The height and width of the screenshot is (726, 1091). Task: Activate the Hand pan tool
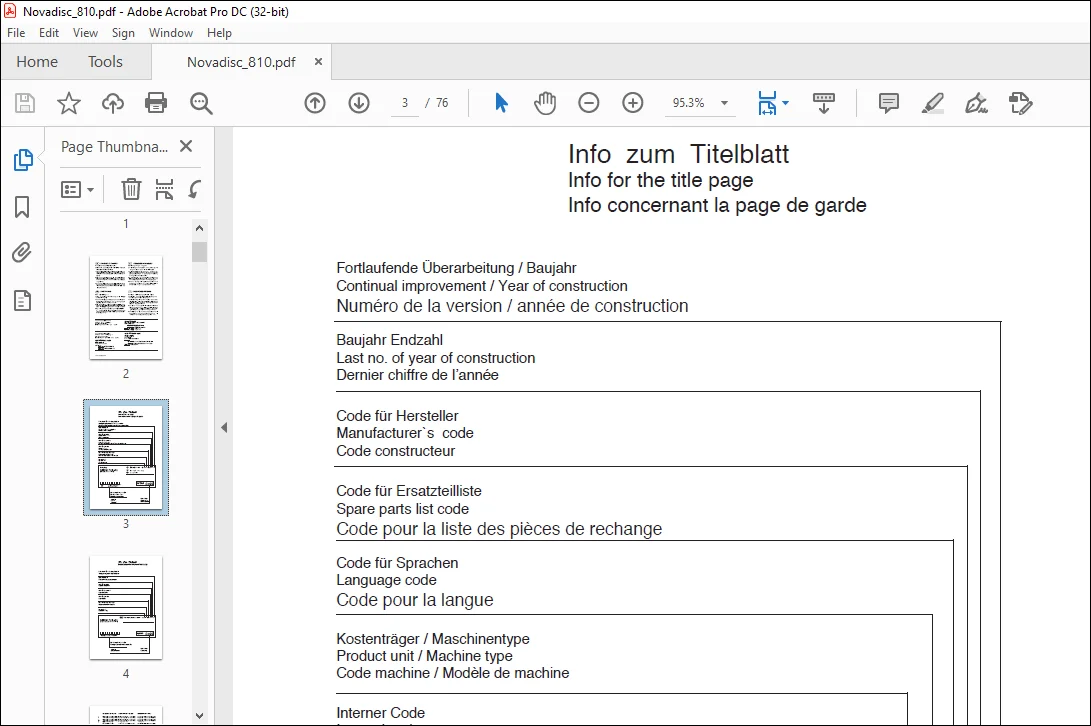point(545,103)
